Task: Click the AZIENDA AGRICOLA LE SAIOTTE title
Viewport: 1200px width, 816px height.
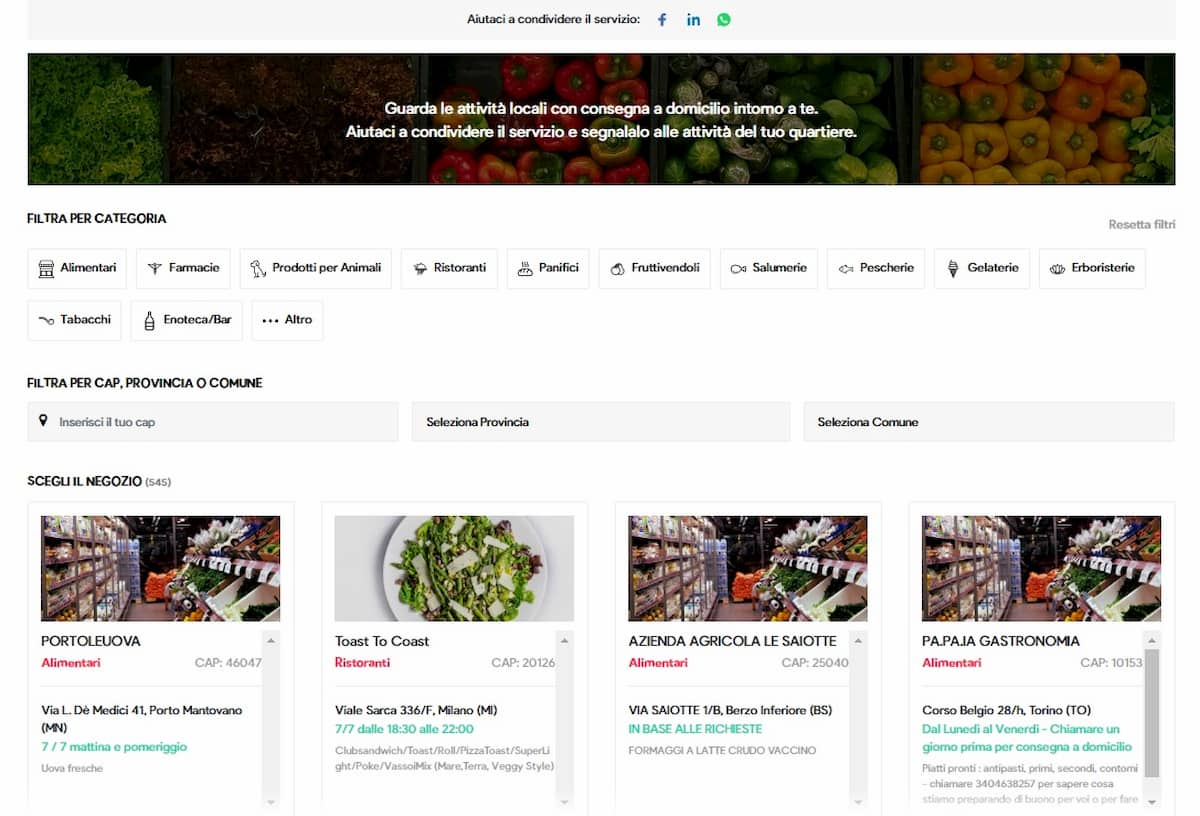Action: [x=732, y=641]
